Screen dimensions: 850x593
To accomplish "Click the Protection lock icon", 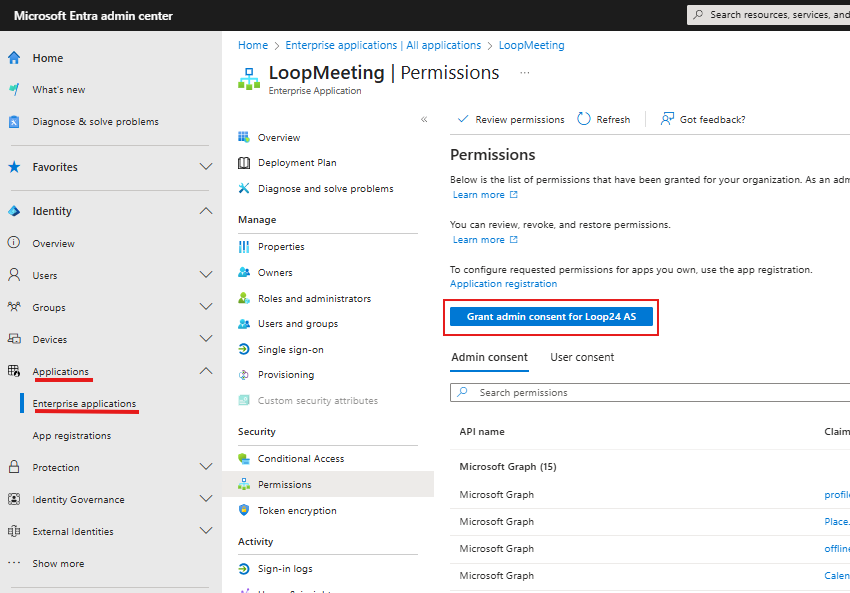I will 14,467.
